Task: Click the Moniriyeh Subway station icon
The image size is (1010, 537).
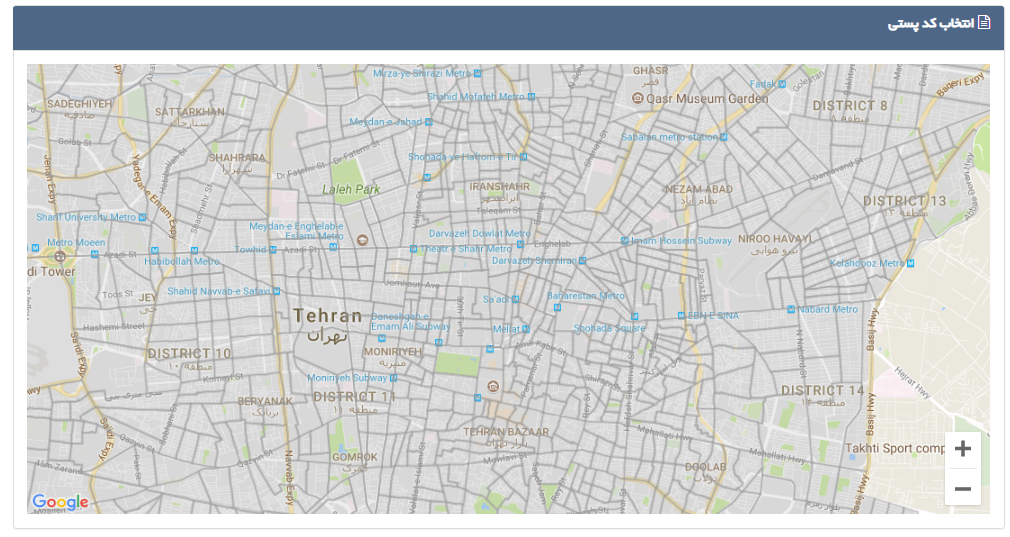Action: 394,378
